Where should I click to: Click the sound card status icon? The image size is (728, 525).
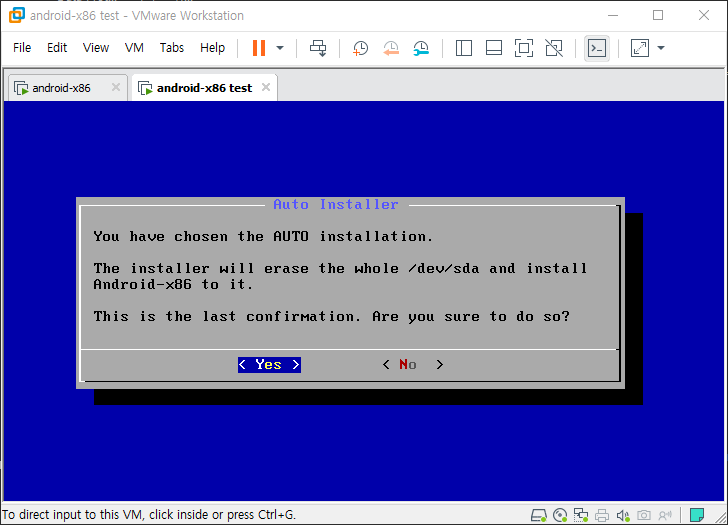click(x=623, y=515)
